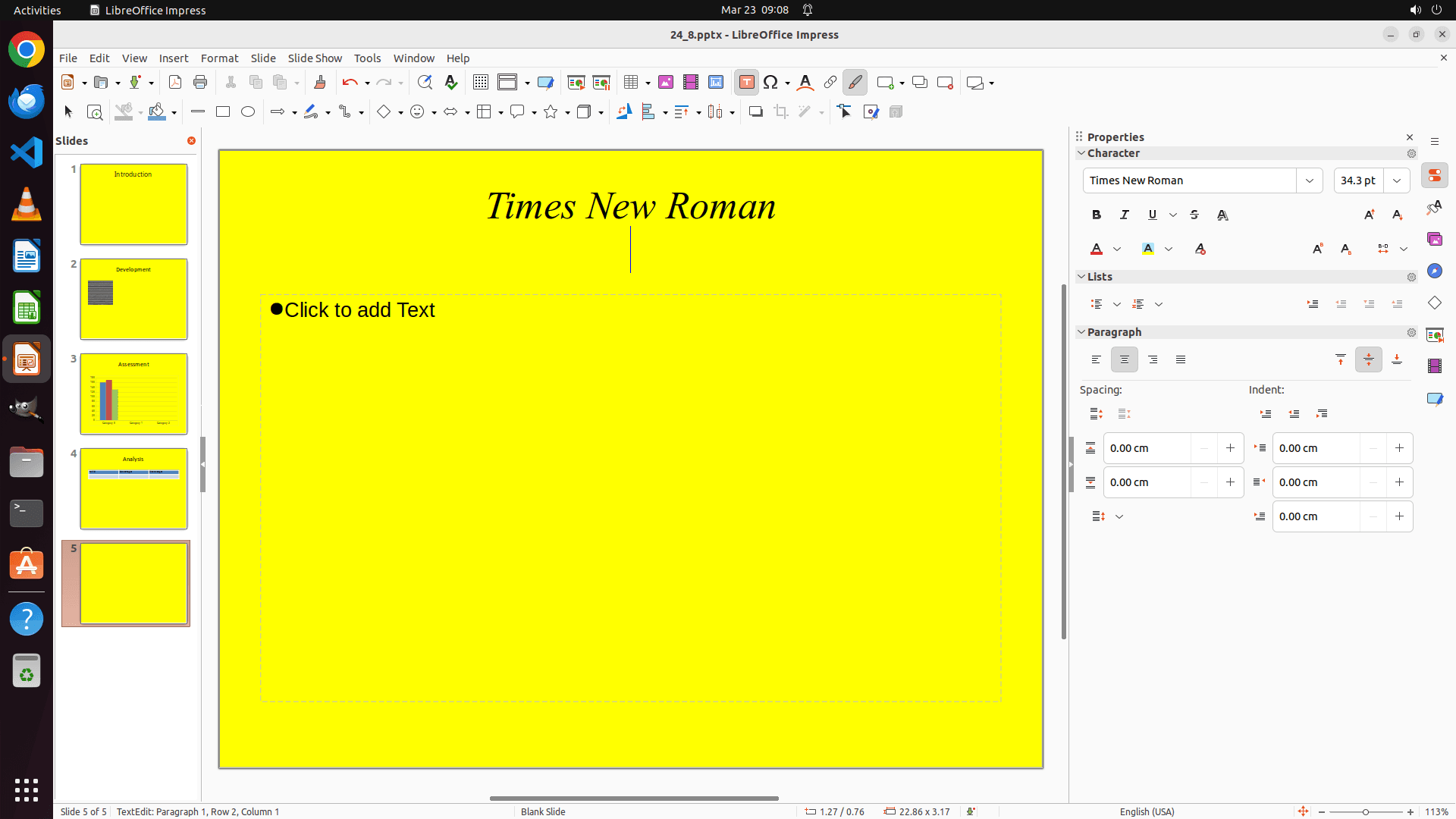Insert a line with the Line tool
Screen dimensions: 1456x819
[198, 111]
